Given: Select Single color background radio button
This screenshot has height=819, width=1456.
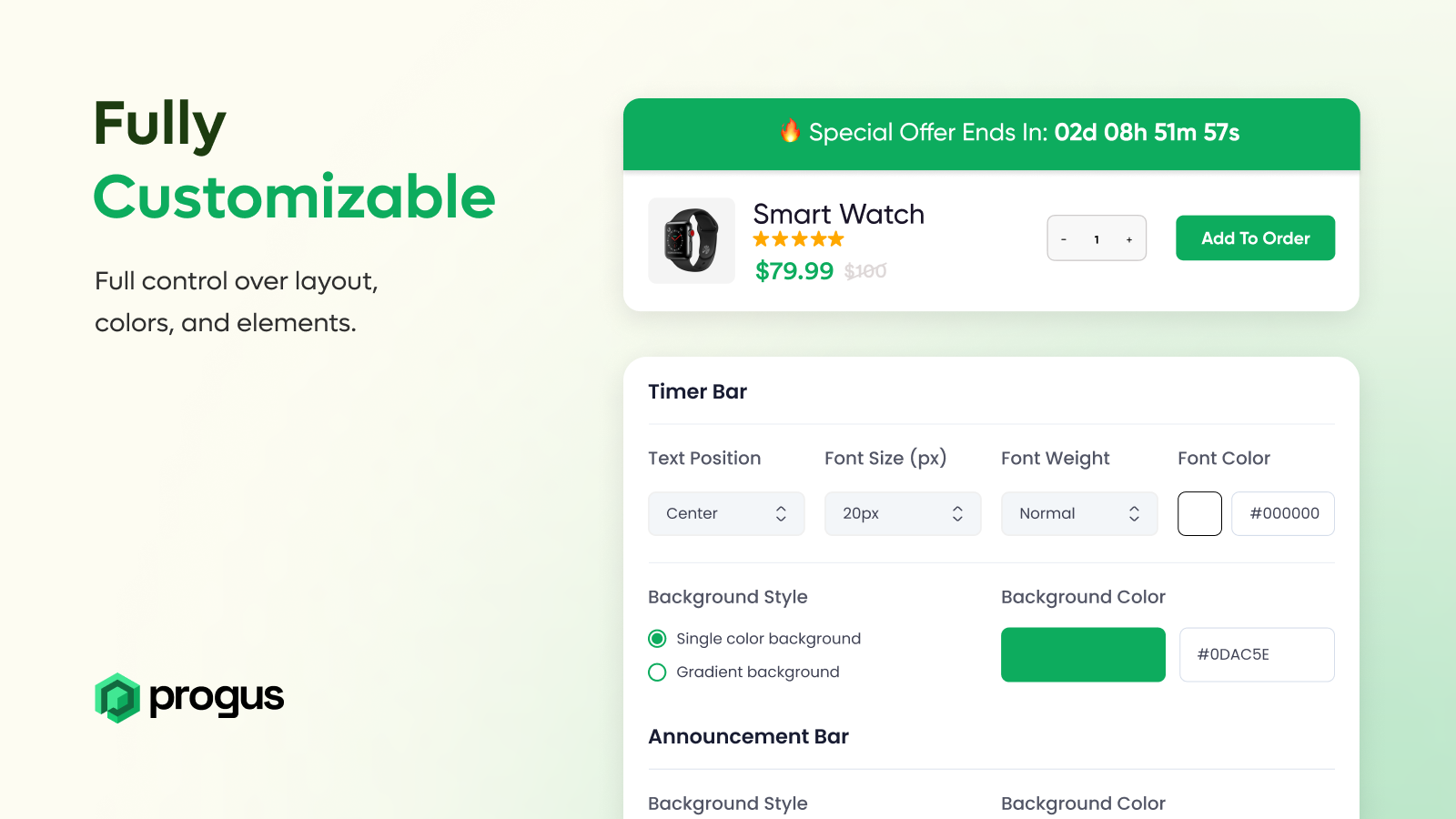Looking at the screenshot, I should click(657, 639).
